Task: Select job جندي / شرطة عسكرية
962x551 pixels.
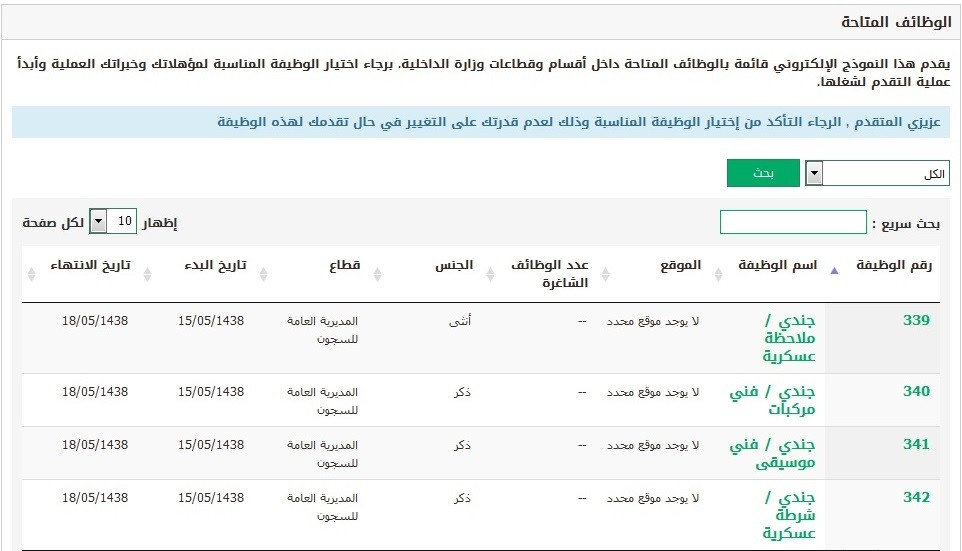Action: pyautogui.click(x=789, y=515)
